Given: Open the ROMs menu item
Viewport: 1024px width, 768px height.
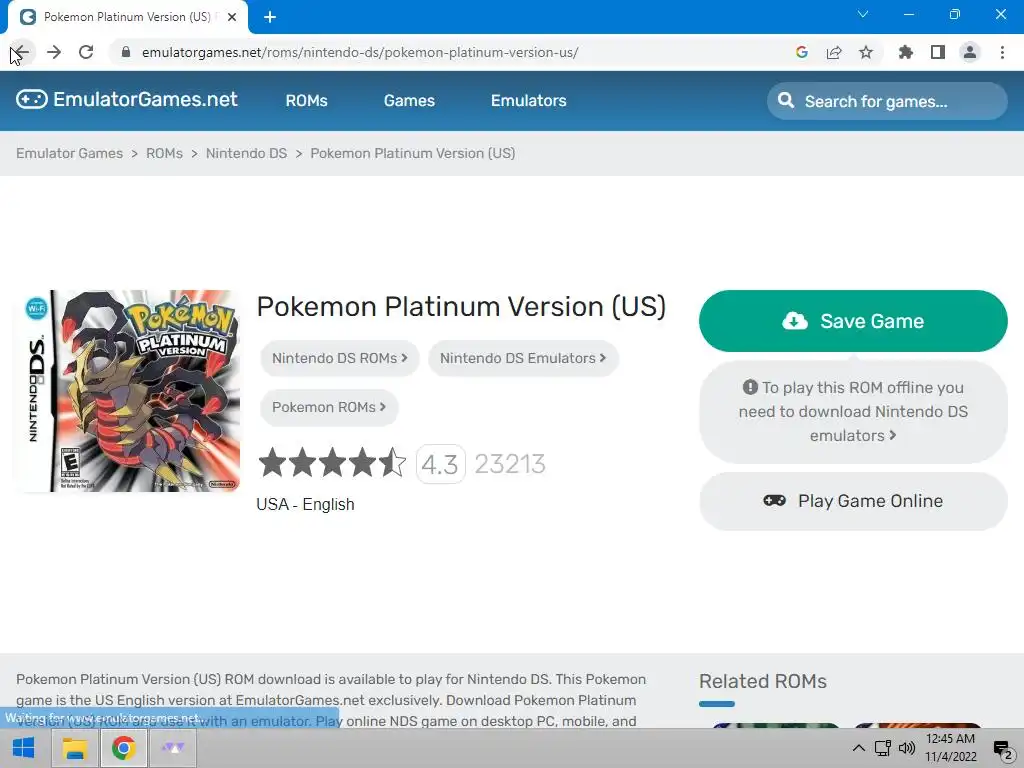Looking at the screenshot, I should click(x=306, y=101).
